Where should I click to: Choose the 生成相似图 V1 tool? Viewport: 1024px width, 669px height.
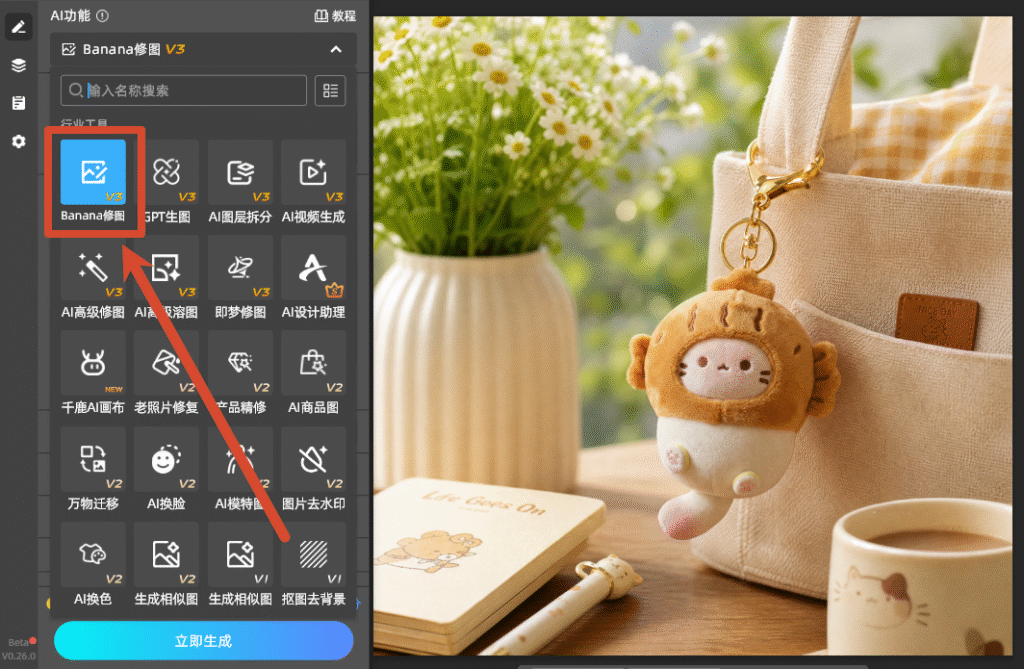(x=240, y=564)
